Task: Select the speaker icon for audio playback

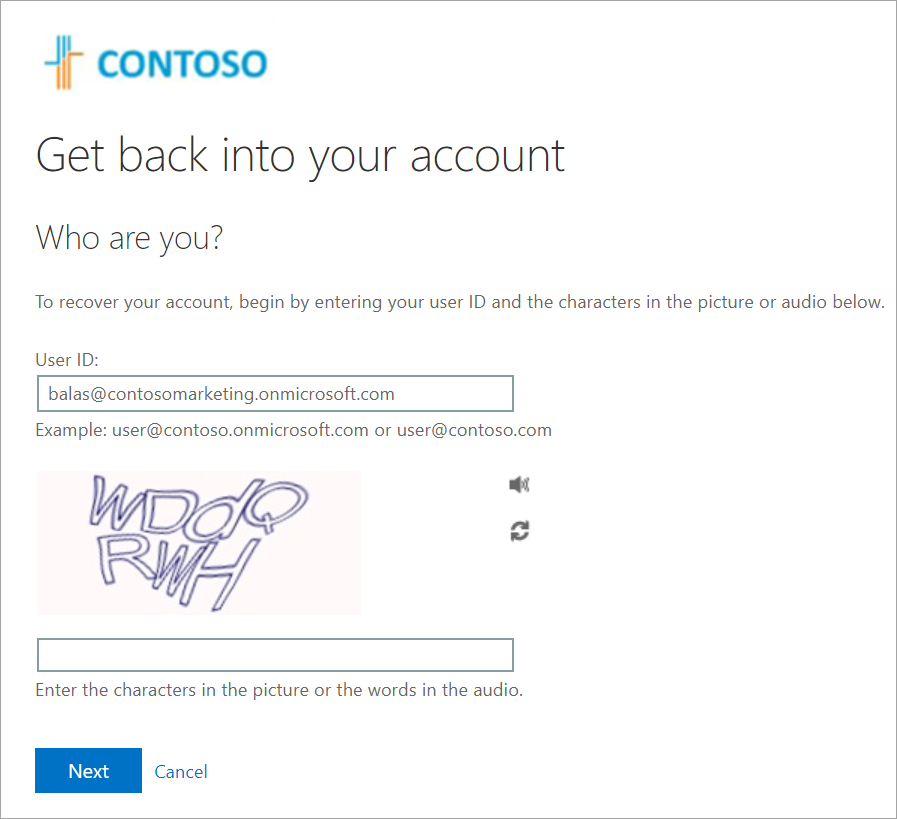Action: tap(519, 484)
